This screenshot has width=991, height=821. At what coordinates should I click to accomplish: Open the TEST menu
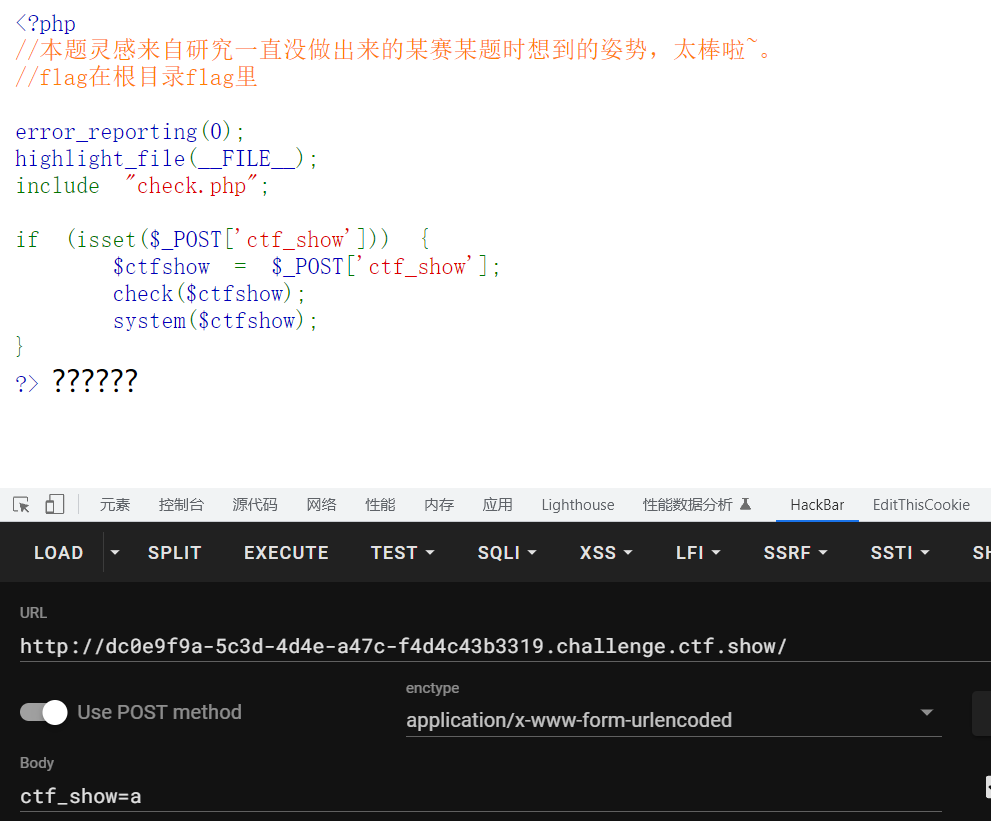402,552
